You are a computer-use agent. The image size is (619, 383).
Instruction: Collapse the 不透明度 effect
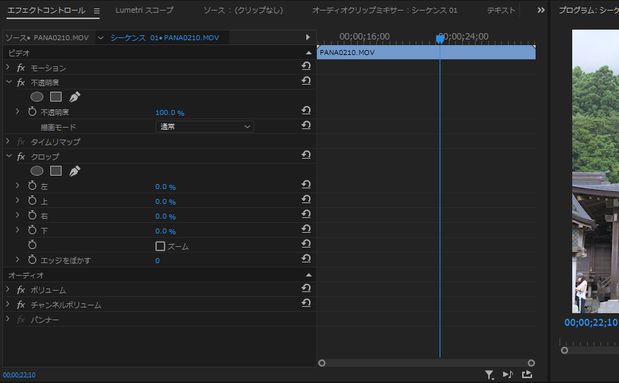[9, 82]
